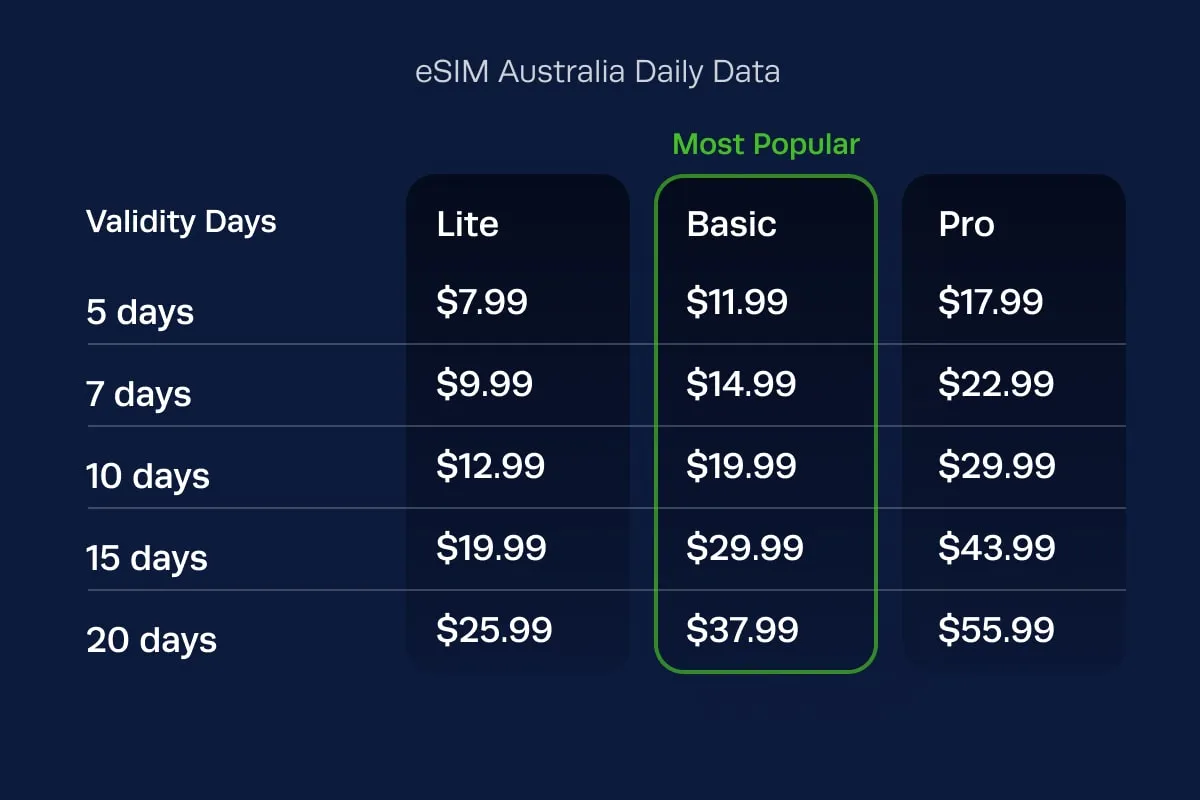Viewport: 1200px width, 800px height.
Task: Click the Pro 15 days $43.99 price
Action: (996, 548)
